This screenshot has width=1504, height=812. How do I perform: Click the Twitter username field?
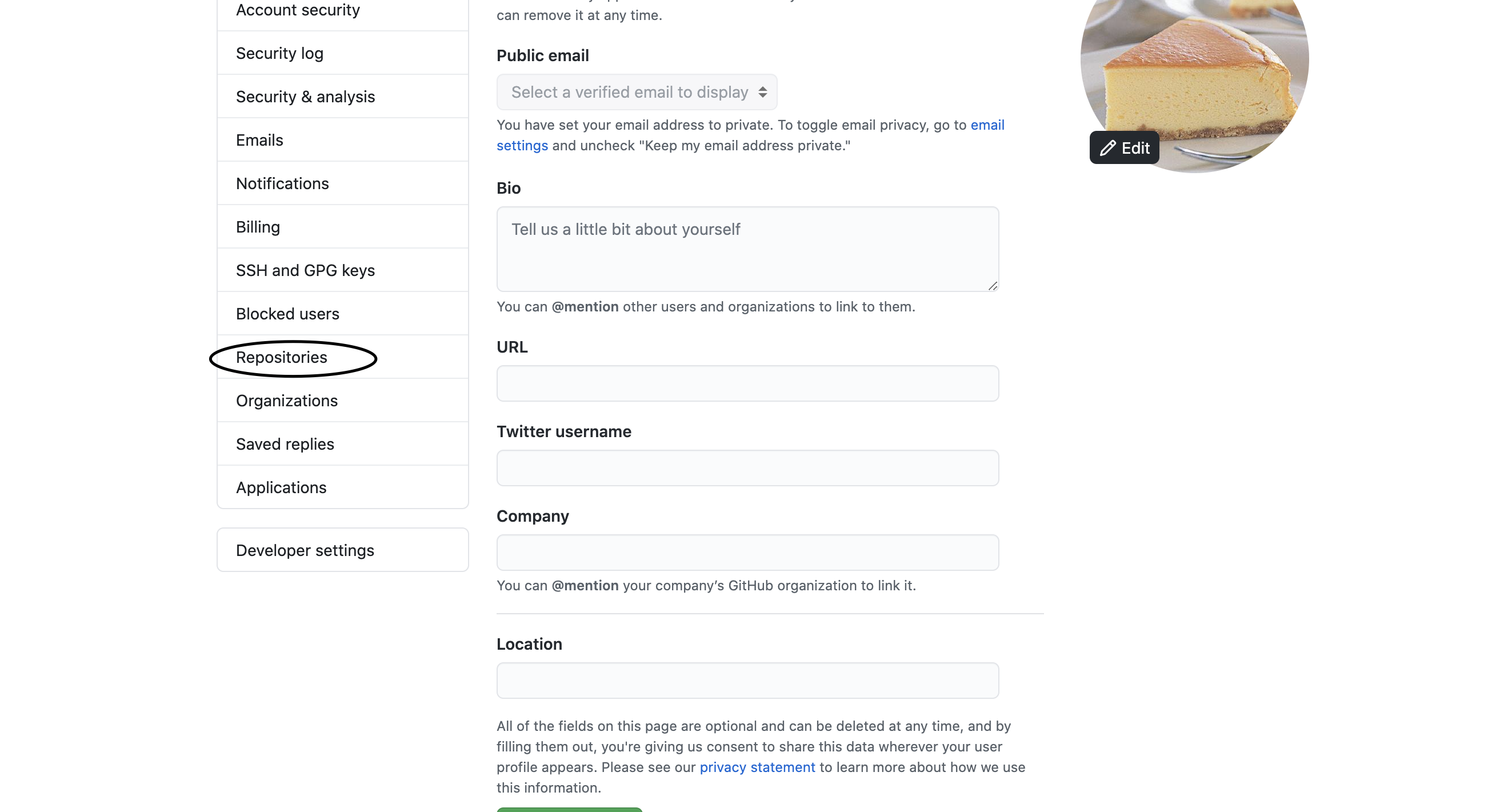747,468
